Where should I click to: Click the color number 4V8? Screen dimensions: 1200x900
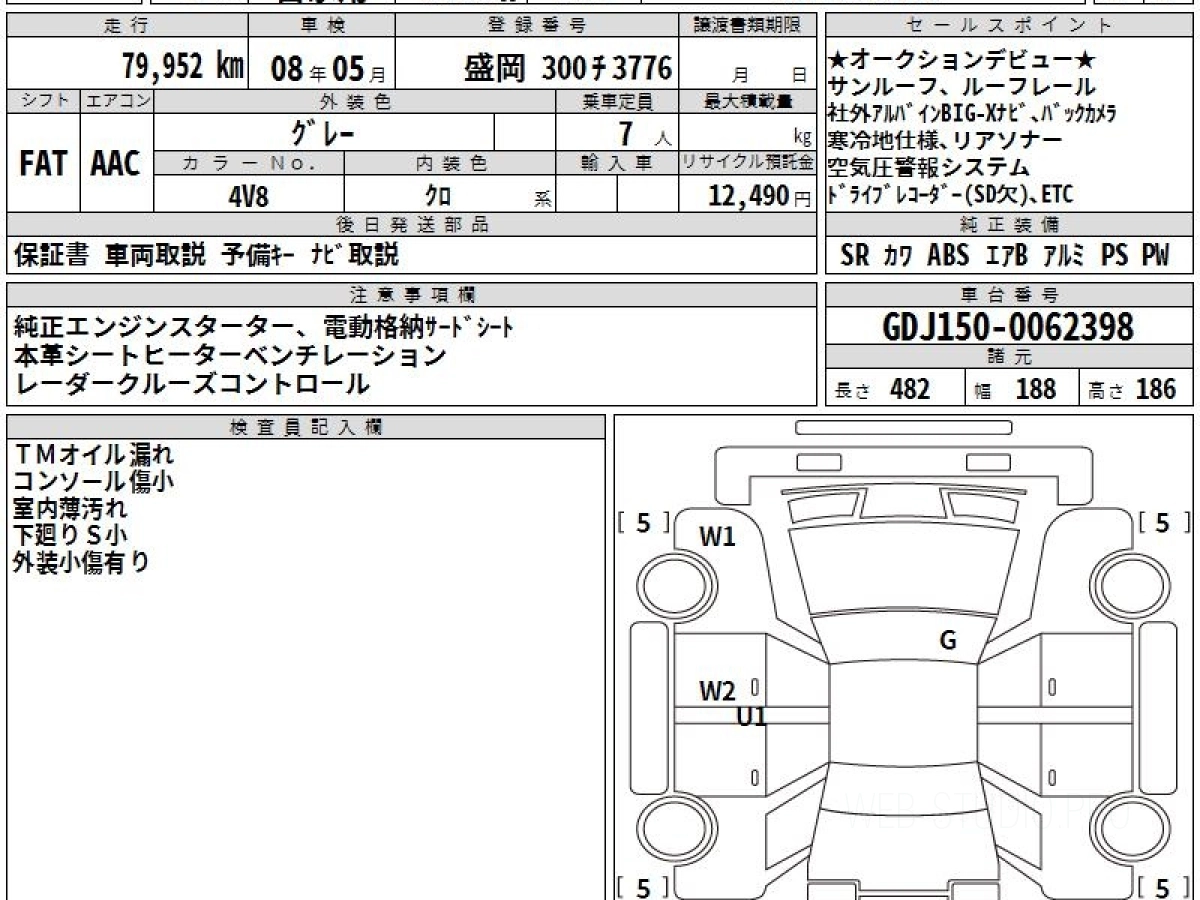click(x=248, y=196)
